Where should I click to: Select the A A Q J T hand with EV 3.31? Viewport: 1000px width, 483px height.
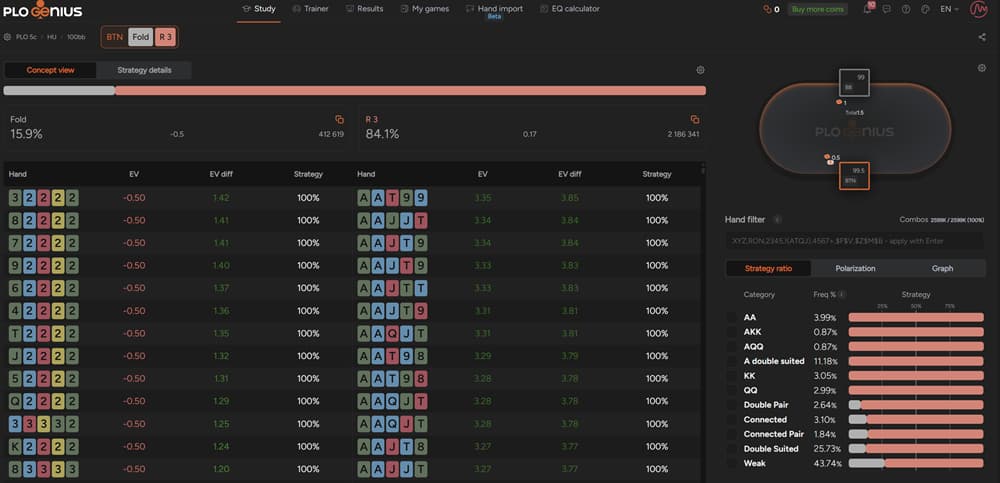529,333
